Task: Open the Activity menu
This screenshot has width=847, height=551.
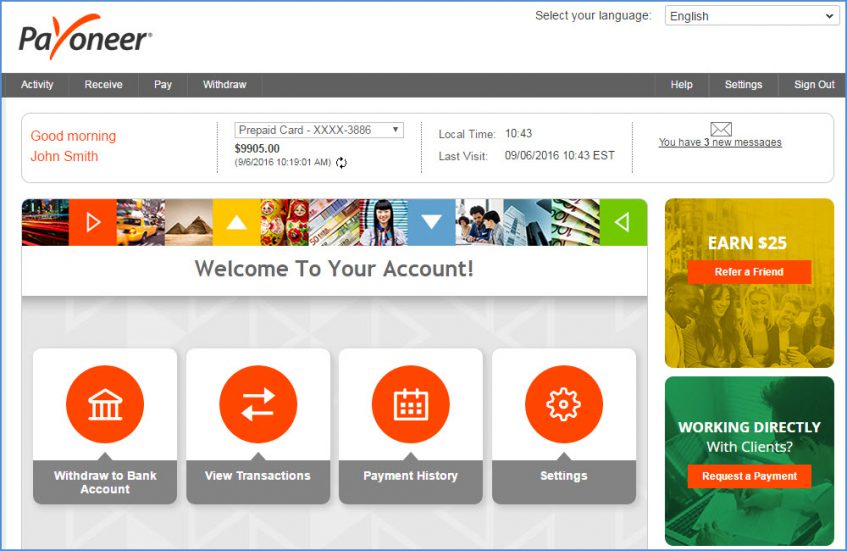Action: (37, 85)
